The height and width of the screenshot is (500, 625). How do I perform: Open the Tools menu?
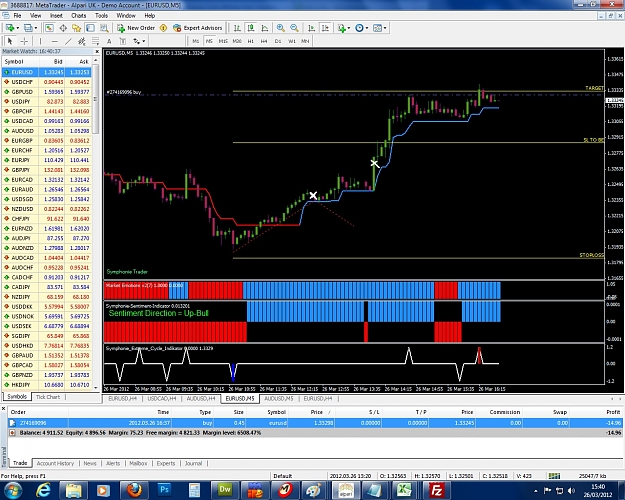click(x=101, y=16)
